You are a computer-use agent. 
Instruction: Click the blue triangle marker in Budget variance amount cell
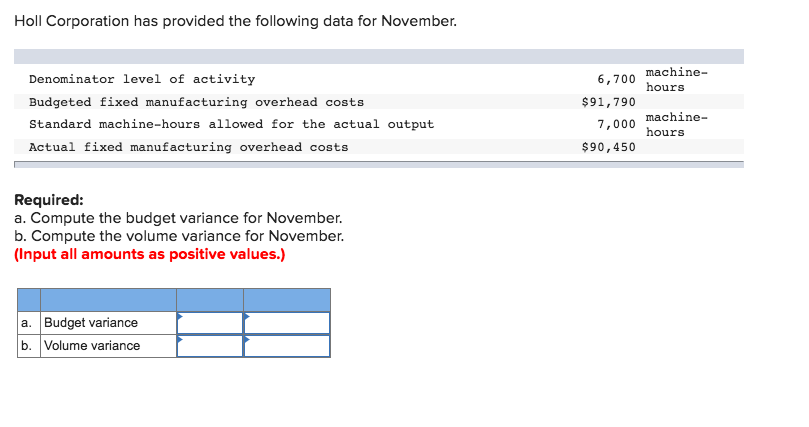180,316
